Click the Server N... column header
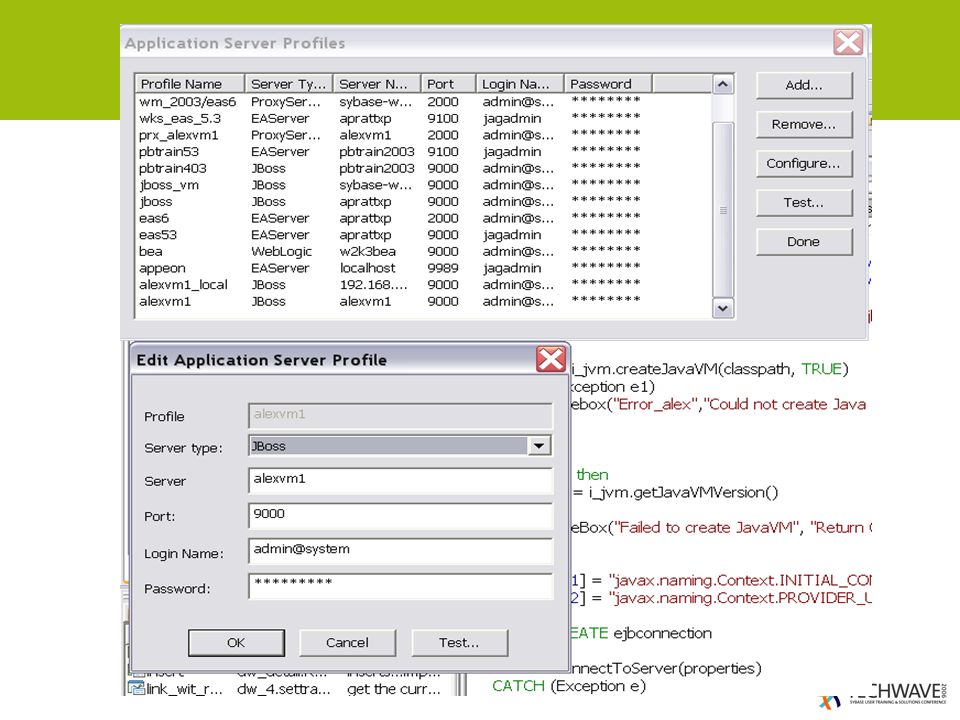The width and height of the screenshot is (960, 720). point(377,84)
